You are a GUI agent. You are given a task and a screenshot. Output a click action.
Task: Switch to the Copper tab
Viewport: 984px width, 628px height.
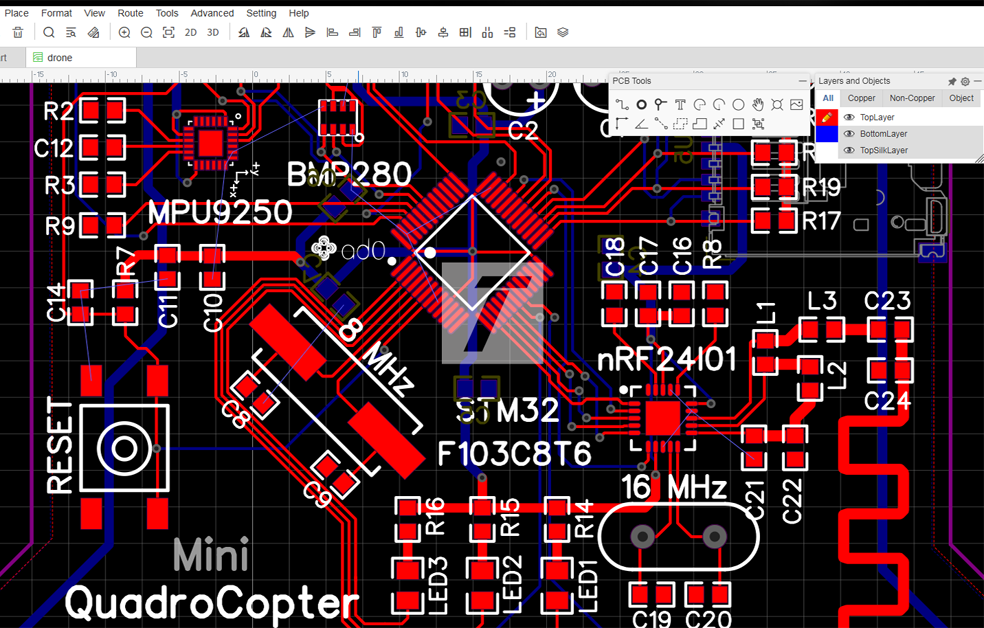pos(861,98)
